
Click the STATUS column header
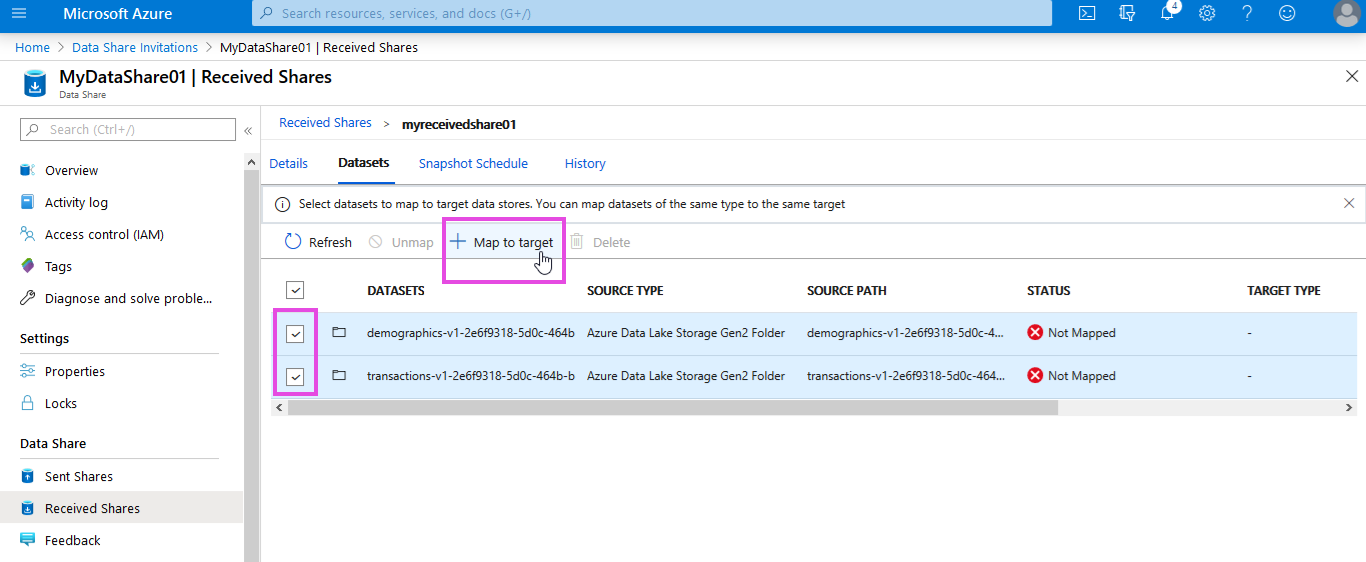(1049, 290)
